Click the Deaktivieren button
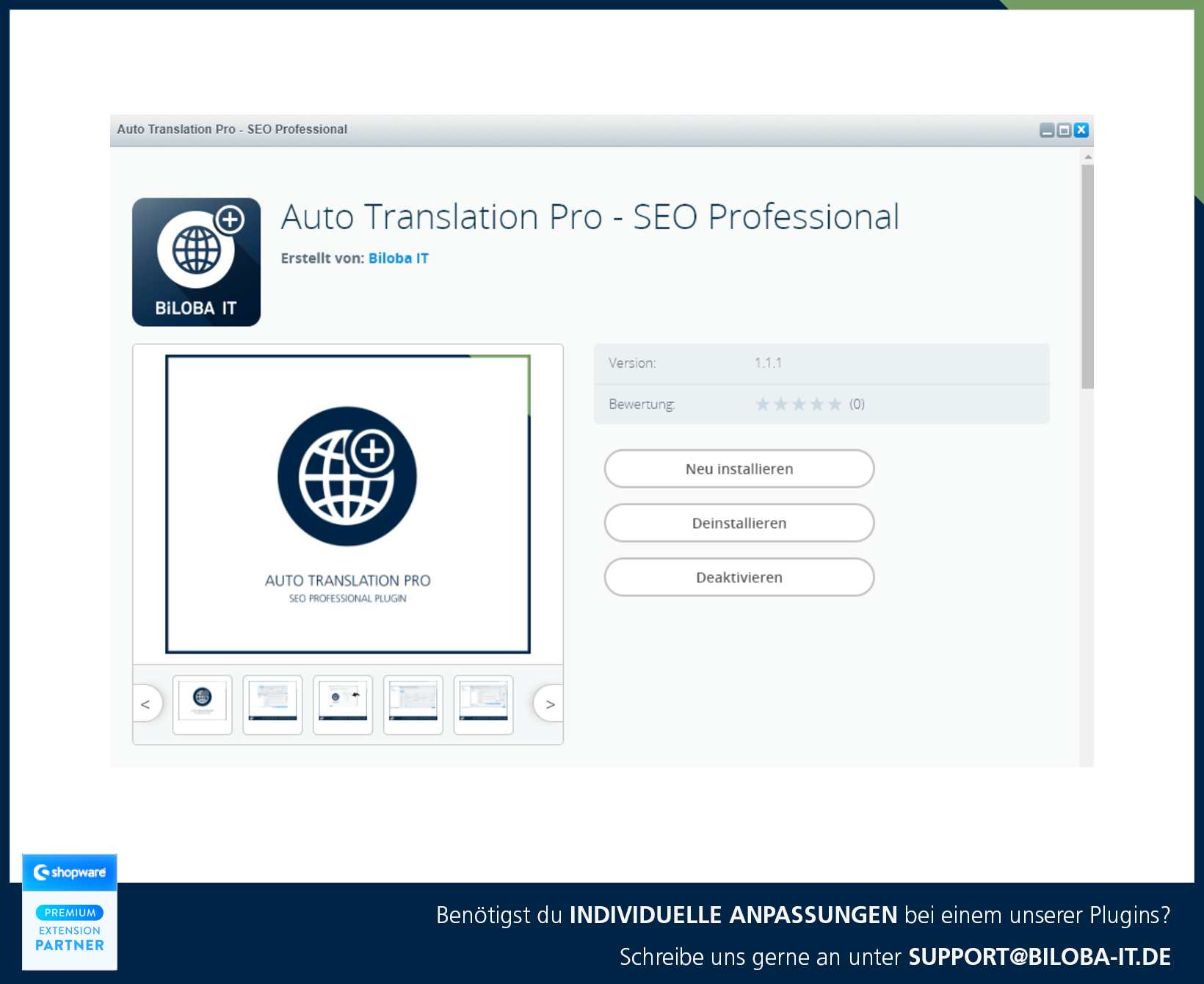The width and height of the screenshot is (1204, 984). pos(739,577)
